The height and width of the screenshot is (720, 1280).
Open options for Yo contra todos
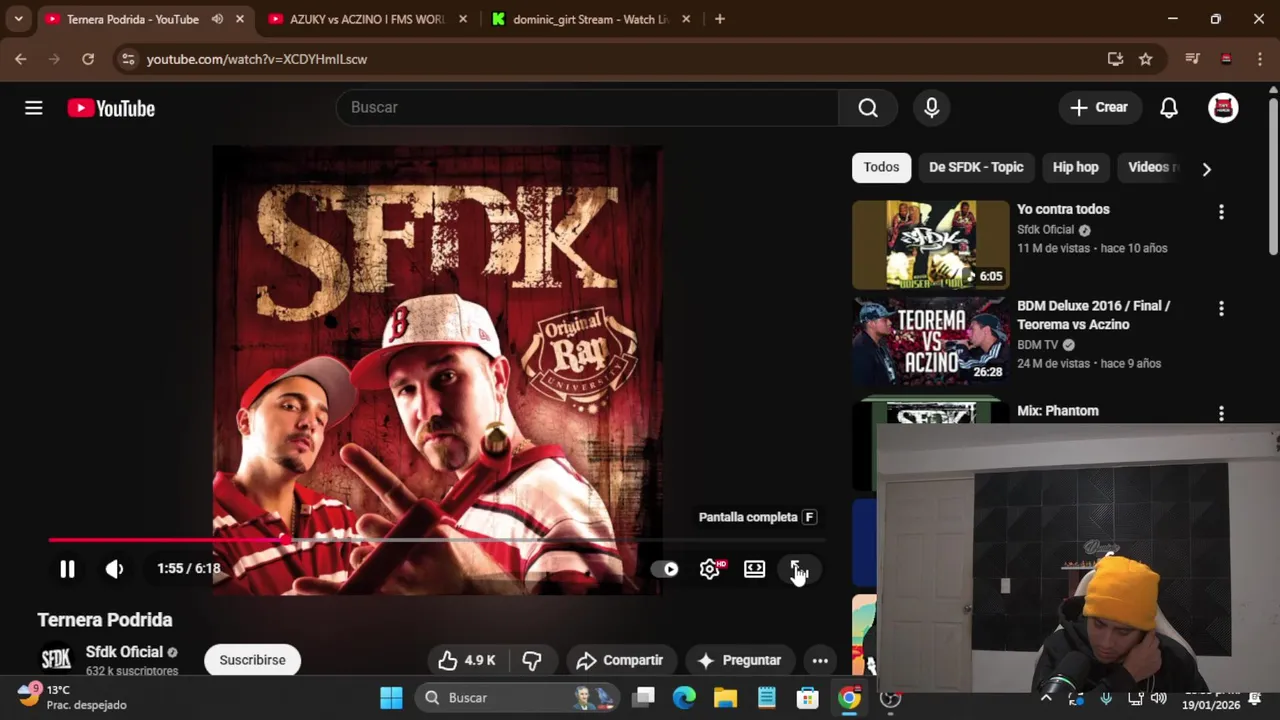click(x=1221, y=212)
